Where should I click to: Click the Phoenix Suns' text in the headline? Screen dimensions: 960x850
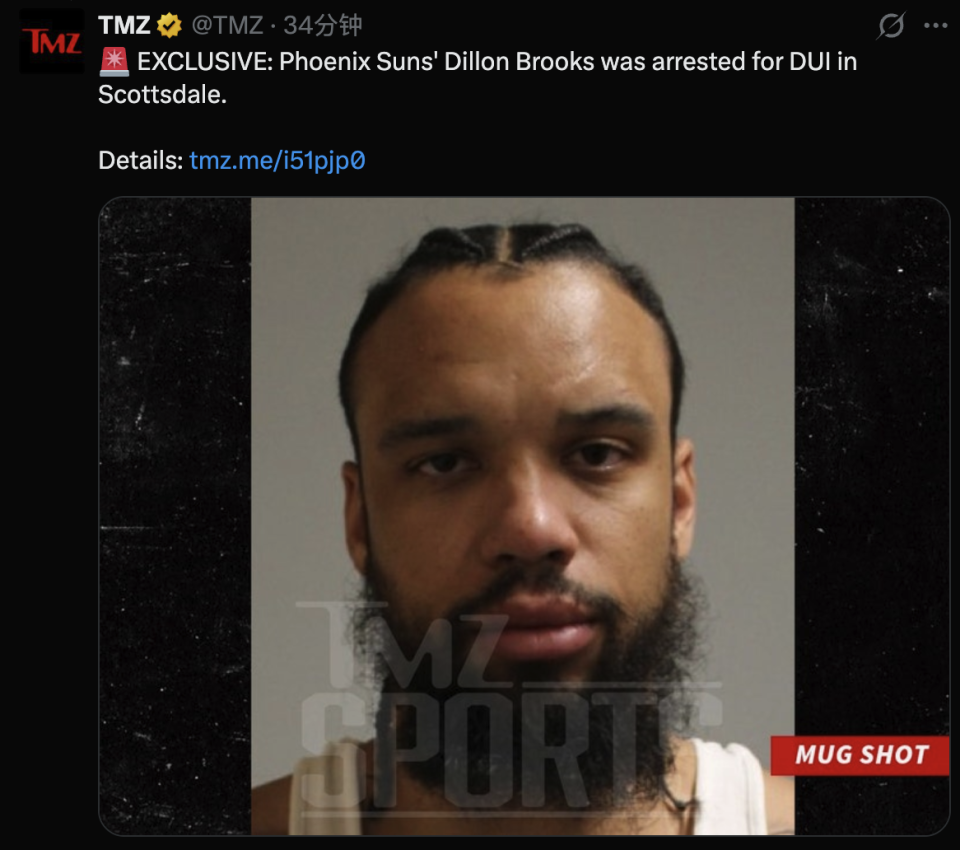click(x=359, y=62)
